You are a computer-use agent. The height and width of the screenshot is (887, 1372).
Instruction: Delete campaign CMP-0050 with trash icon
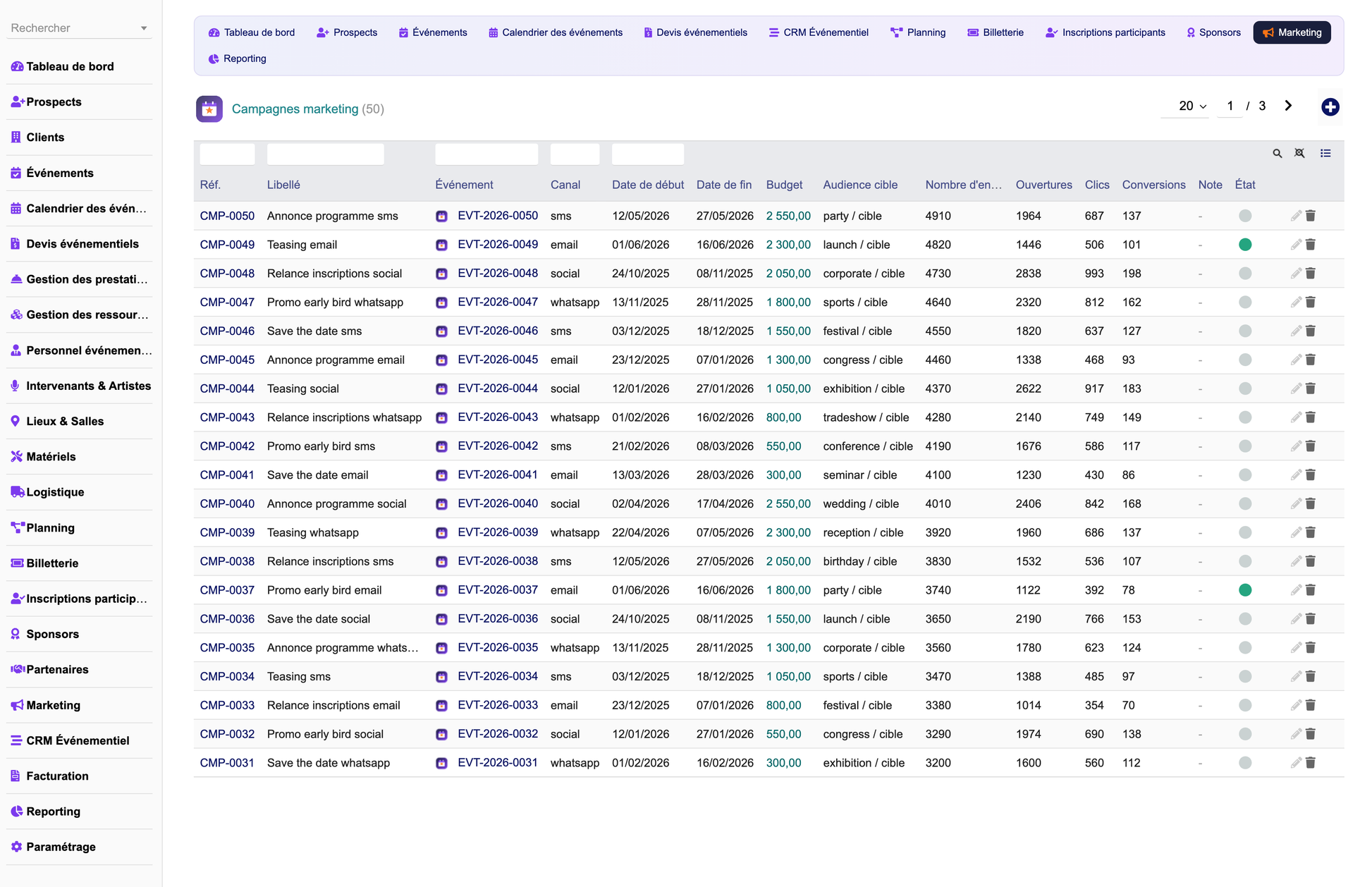coord(1311,216)
